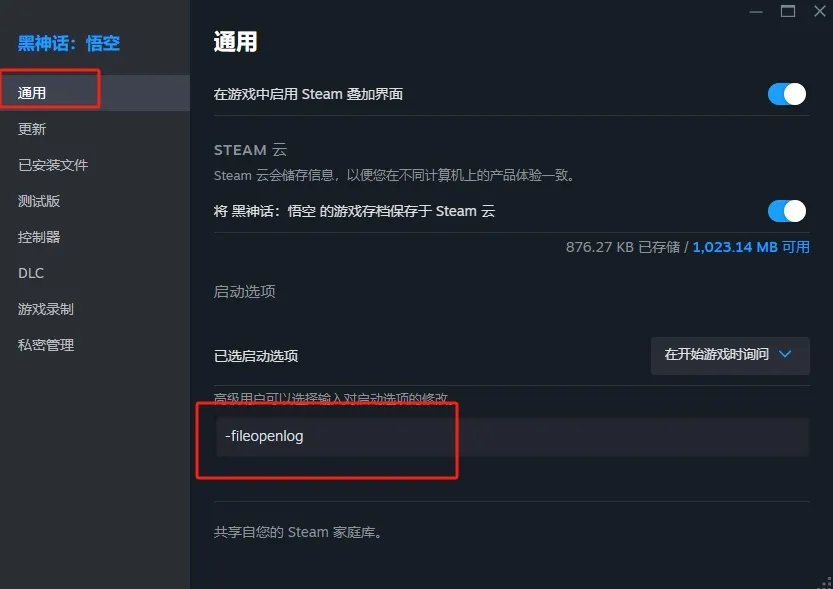The width and height of the screenshot is (833, 589).
Task: Maximize the properties window
Action: (x=788, y=11)
